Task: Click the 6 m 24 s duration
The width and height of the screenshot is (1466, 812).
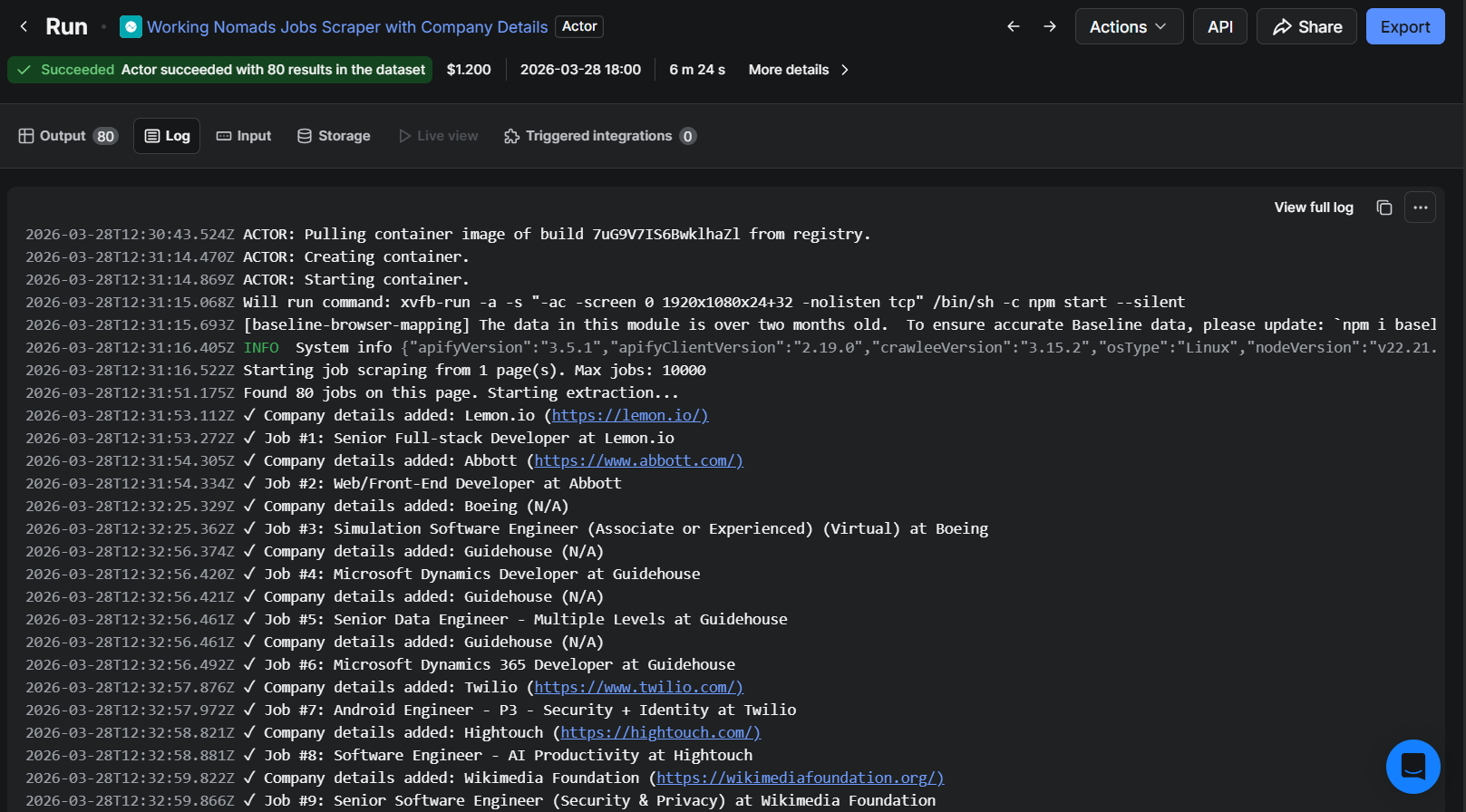Action: 697,70
